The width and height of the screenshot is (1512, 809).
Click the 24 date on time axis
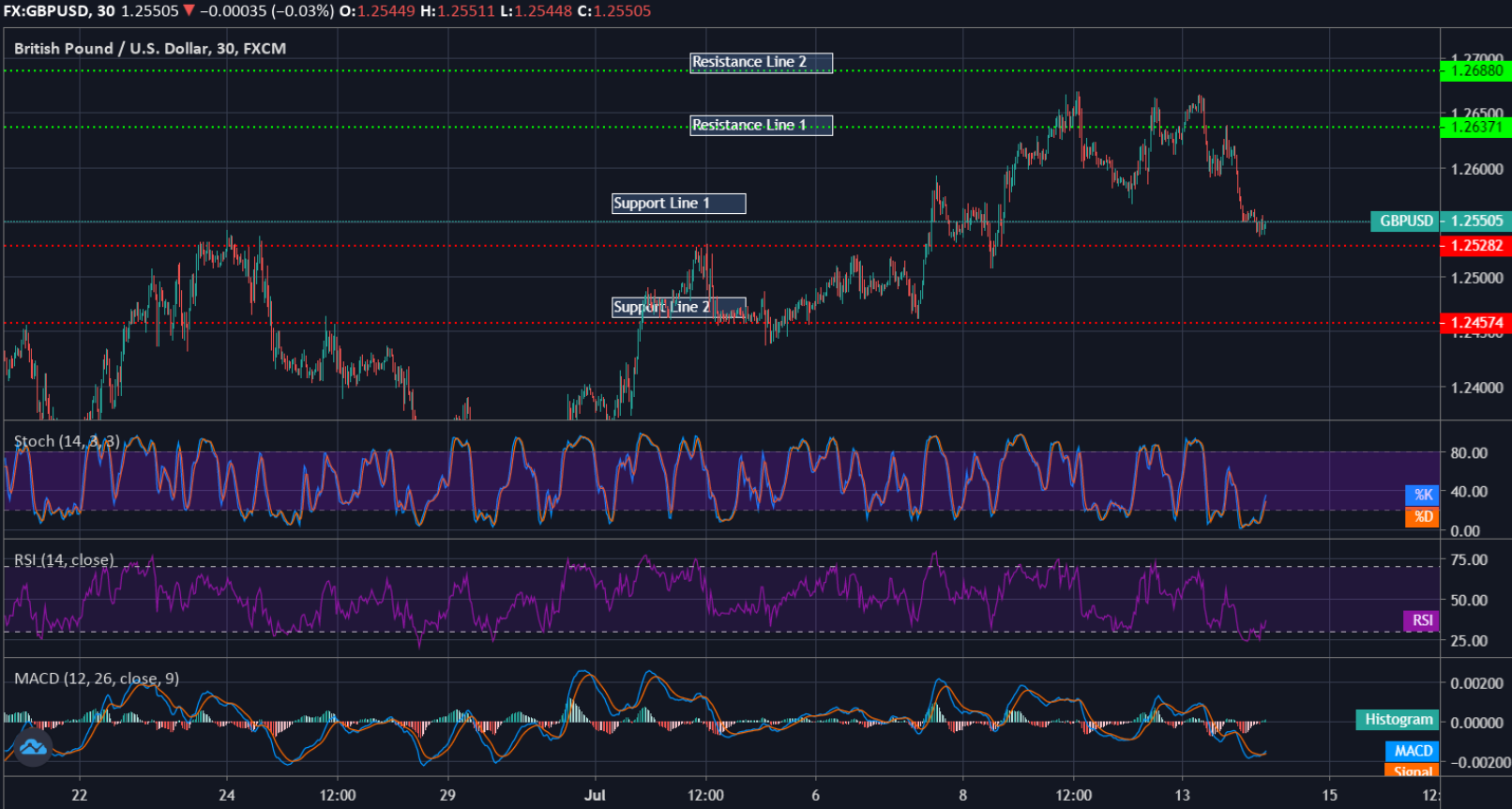pos(227,795)
